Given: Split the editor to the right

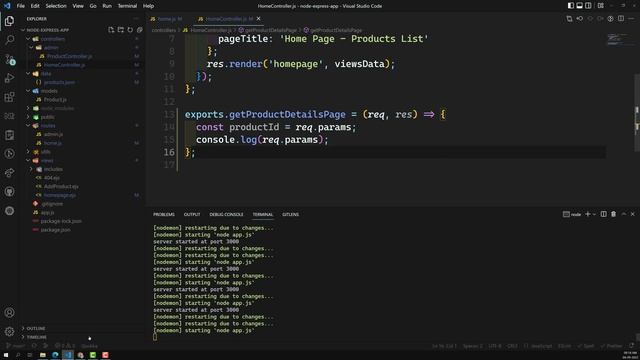Looking at the screenshot, I should 621,18.
